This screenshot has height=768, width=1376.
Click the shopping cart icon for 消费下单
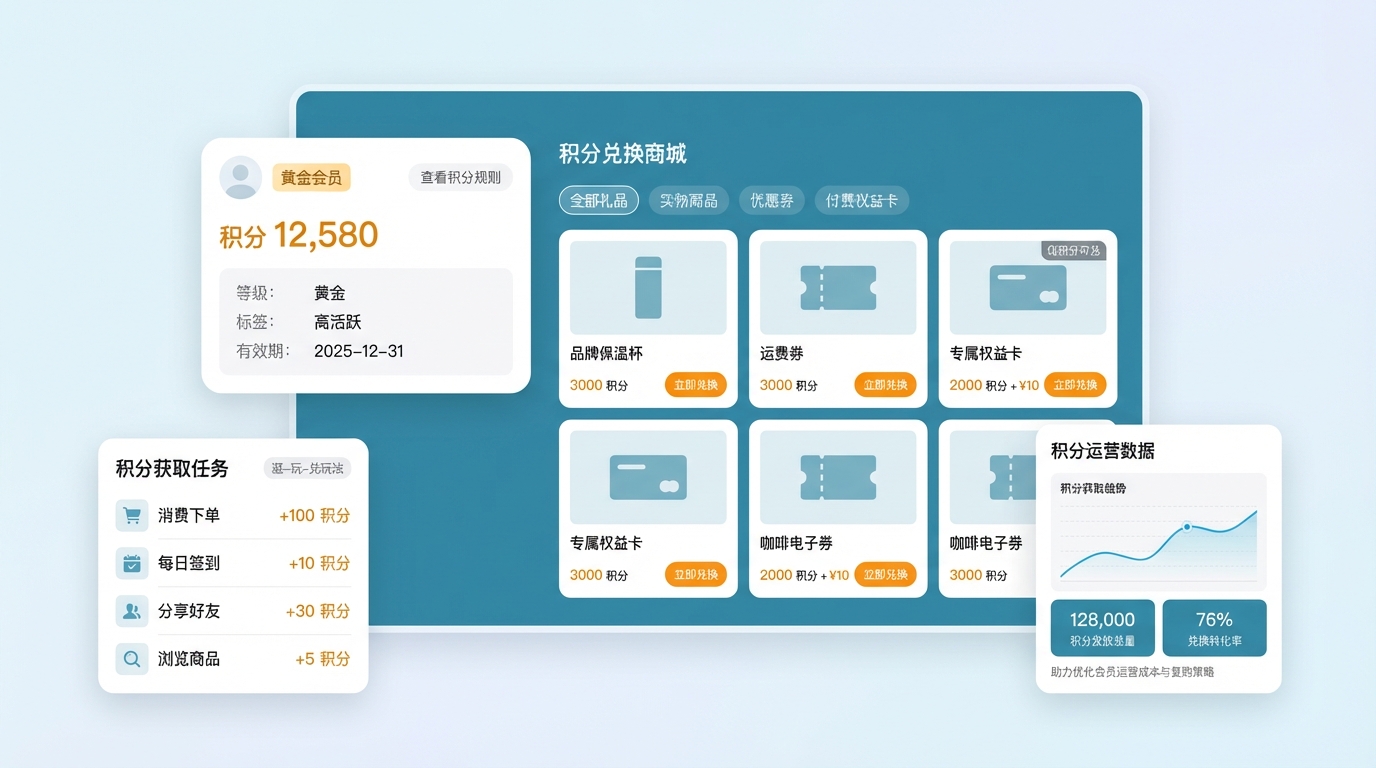[x=132, y=516]
